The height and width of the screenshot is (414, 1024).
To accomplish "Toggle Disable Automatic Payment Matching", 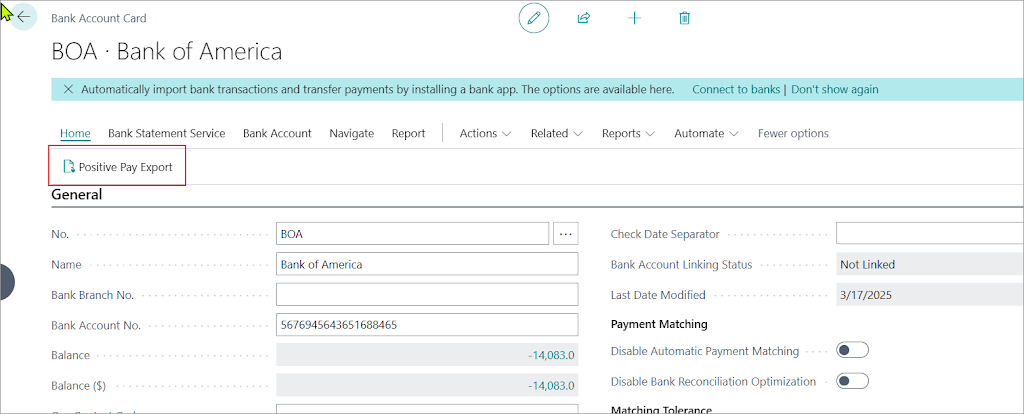I will (x=852, y=351).
